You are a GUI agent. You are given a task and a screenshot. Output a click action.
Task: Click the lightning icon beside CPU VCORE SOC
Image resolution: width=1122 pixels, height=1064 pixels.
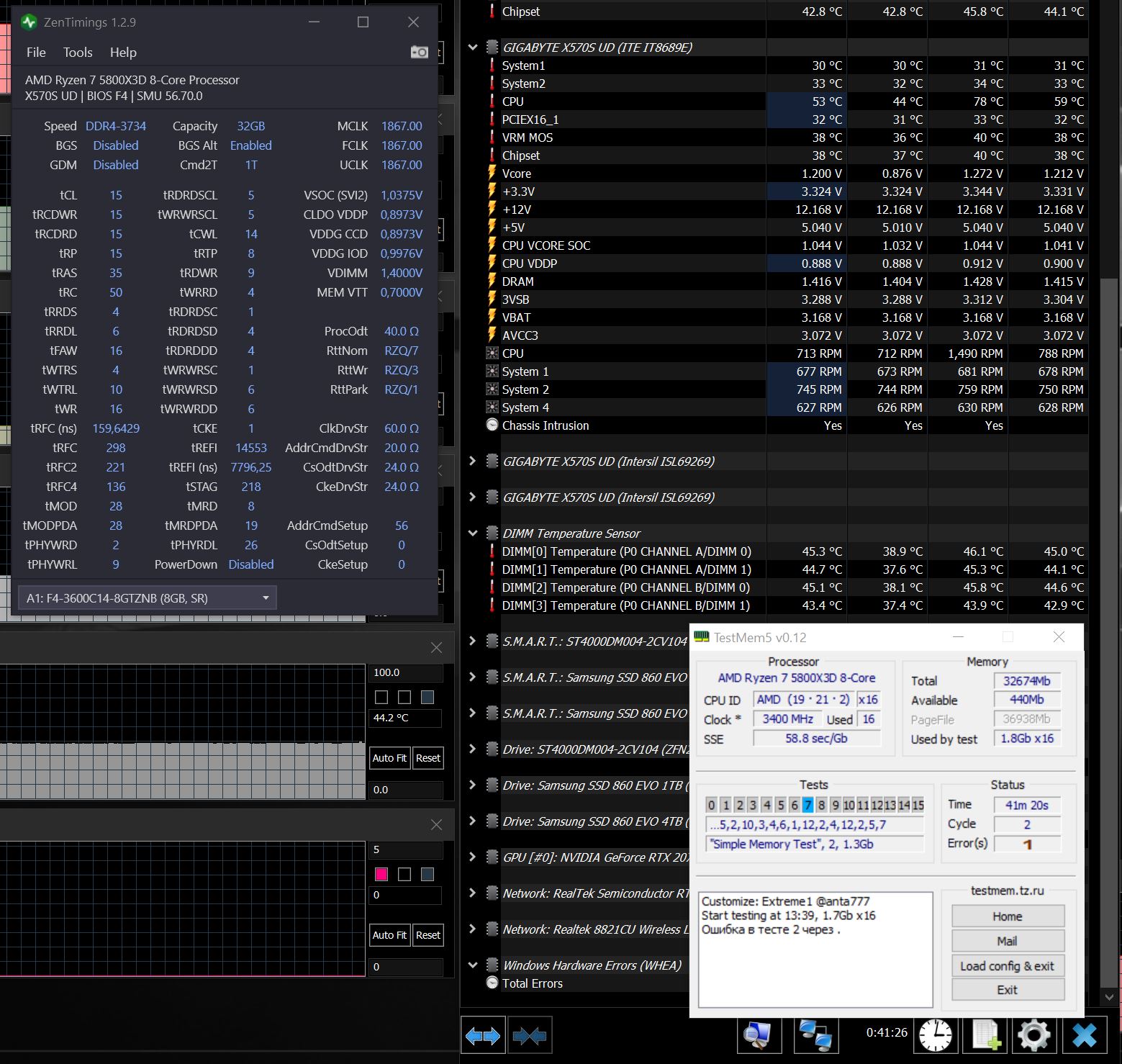click(x=492, y=245)
